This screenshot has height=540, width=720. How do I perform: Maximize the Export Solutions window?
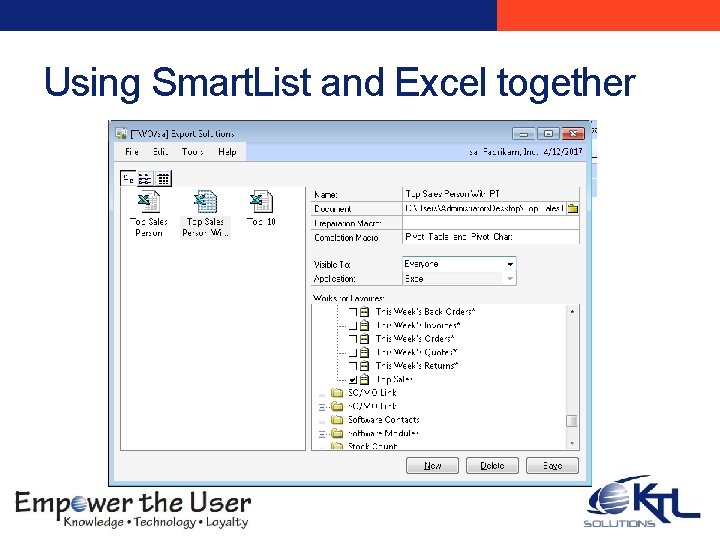548,134
